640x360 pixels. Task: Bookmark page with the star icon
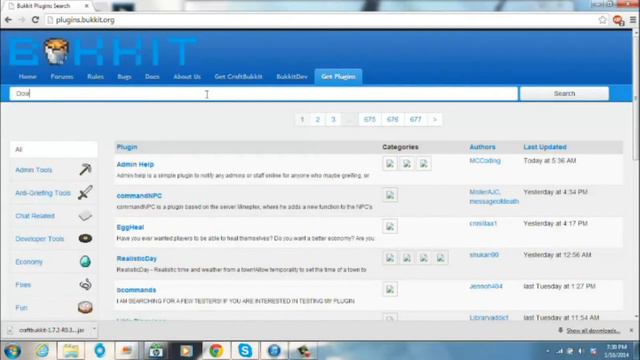pos(602,20)
